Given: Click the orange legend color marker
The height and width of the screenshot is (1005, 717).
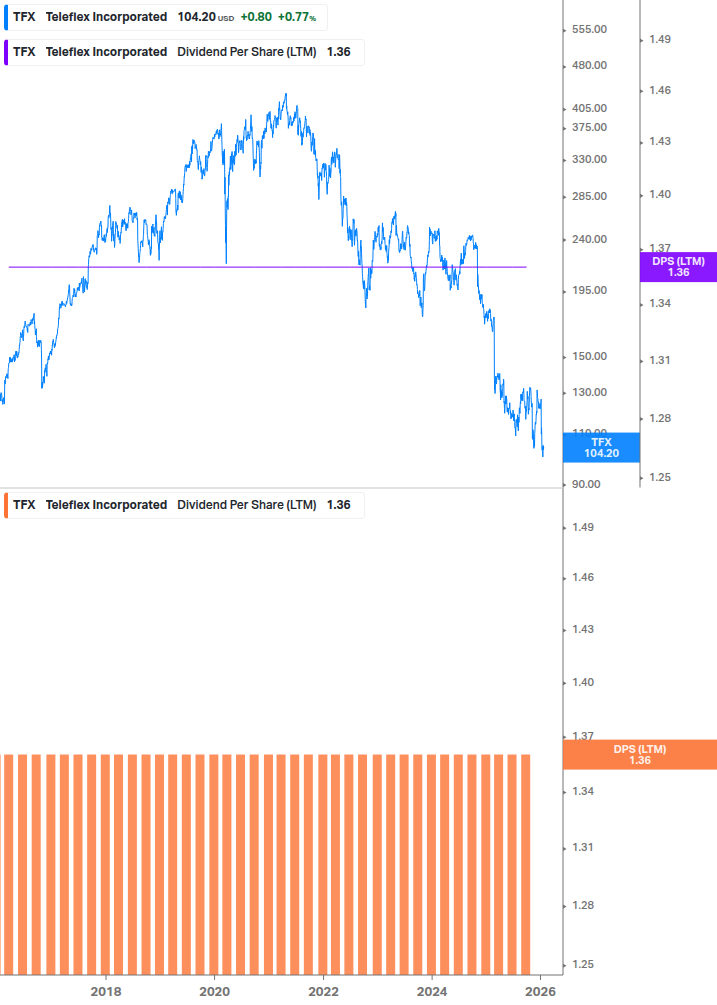Looking at the screenshot, I should [x=6, y=505].
